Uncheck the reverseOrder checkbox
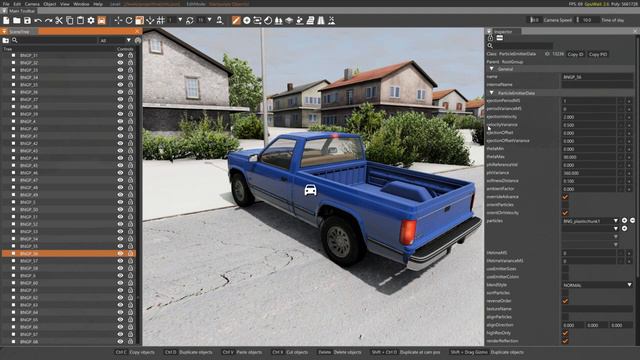The width and height of the screenshot is (640, 360). [565, 301]
